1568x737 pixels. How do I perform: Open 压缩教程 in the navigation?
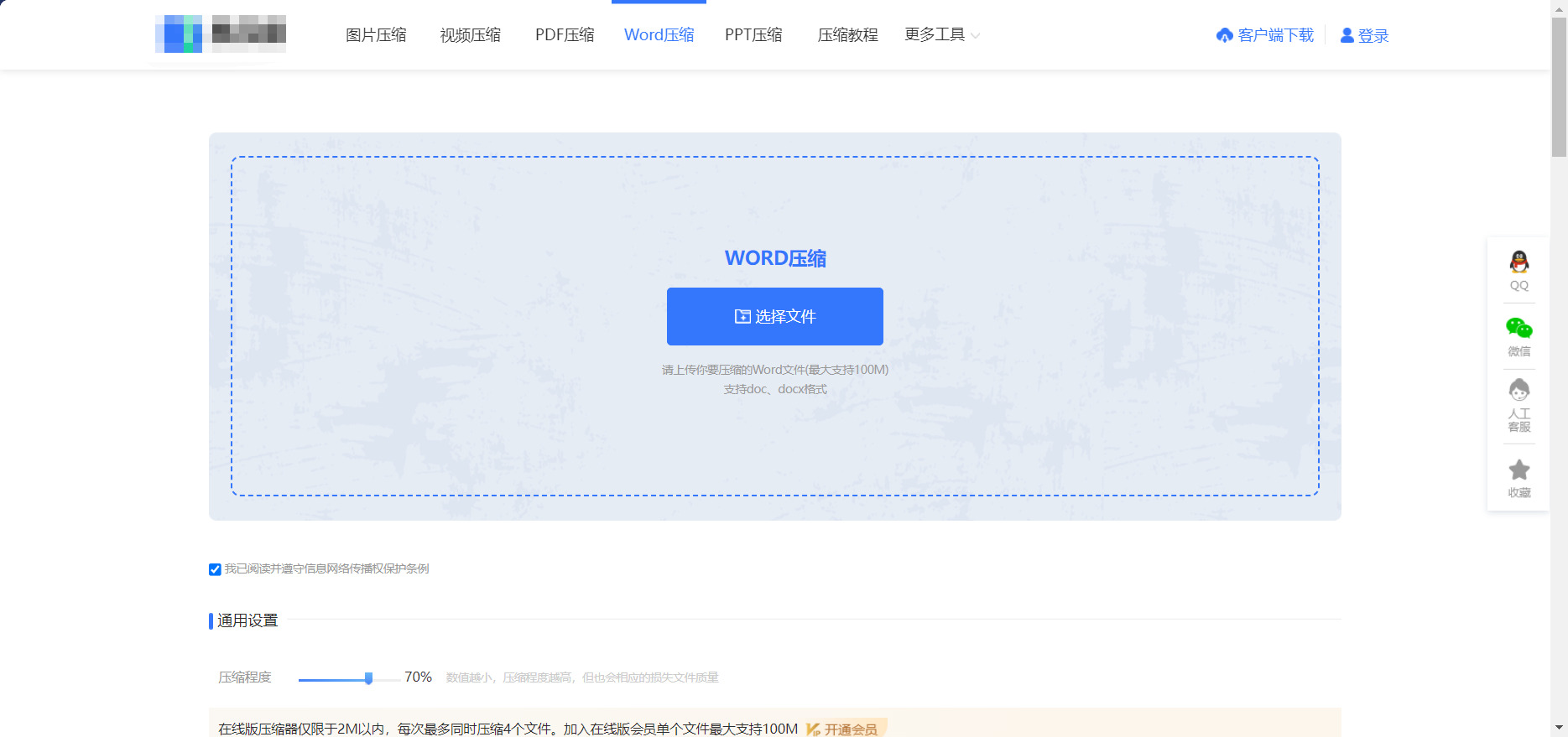click(847, 34)
